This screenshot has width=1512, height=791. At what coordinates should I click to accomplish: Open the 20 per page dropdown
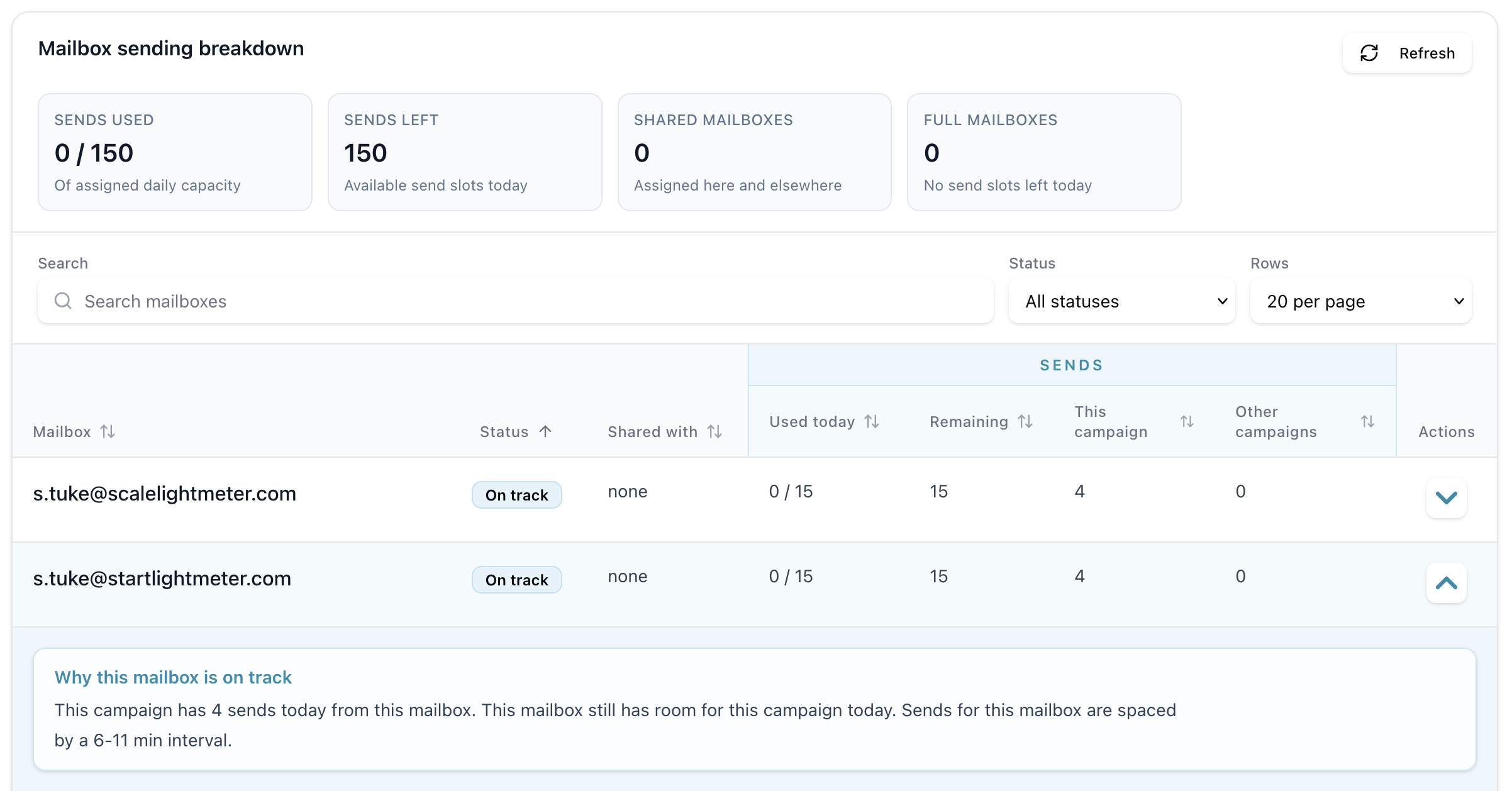point(1361,301)
